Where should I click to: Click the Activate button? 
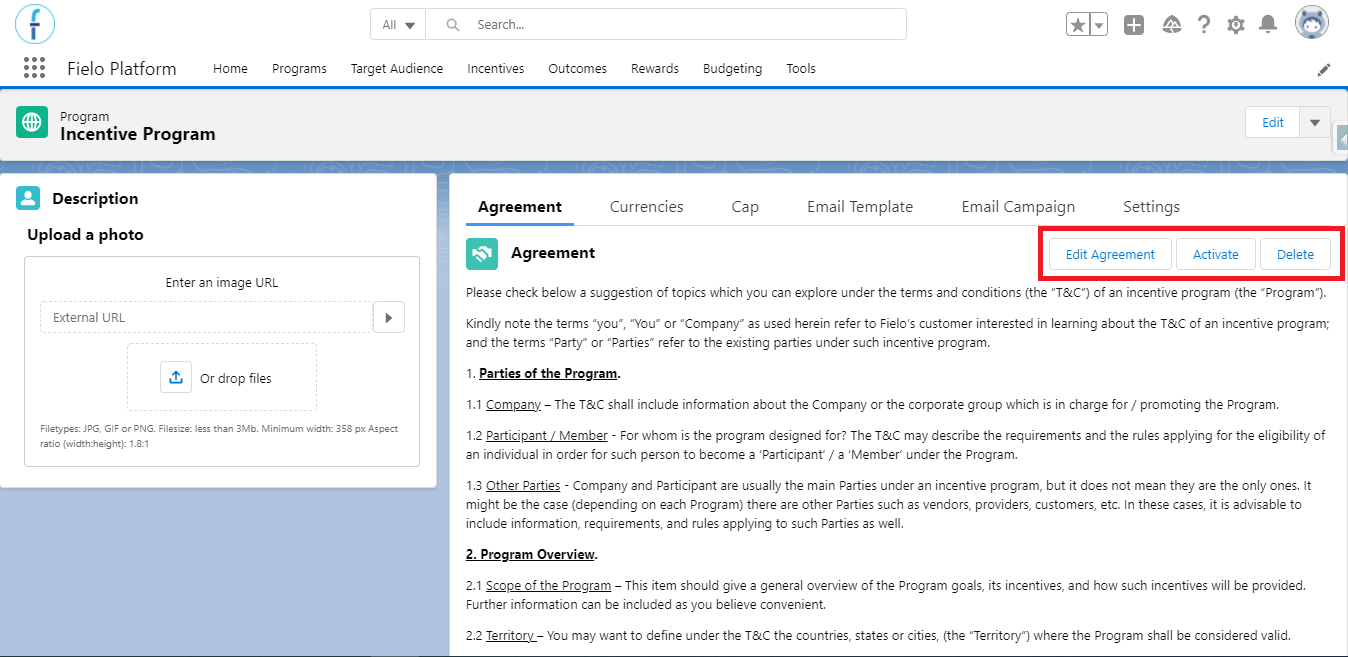pos(1216,254)
